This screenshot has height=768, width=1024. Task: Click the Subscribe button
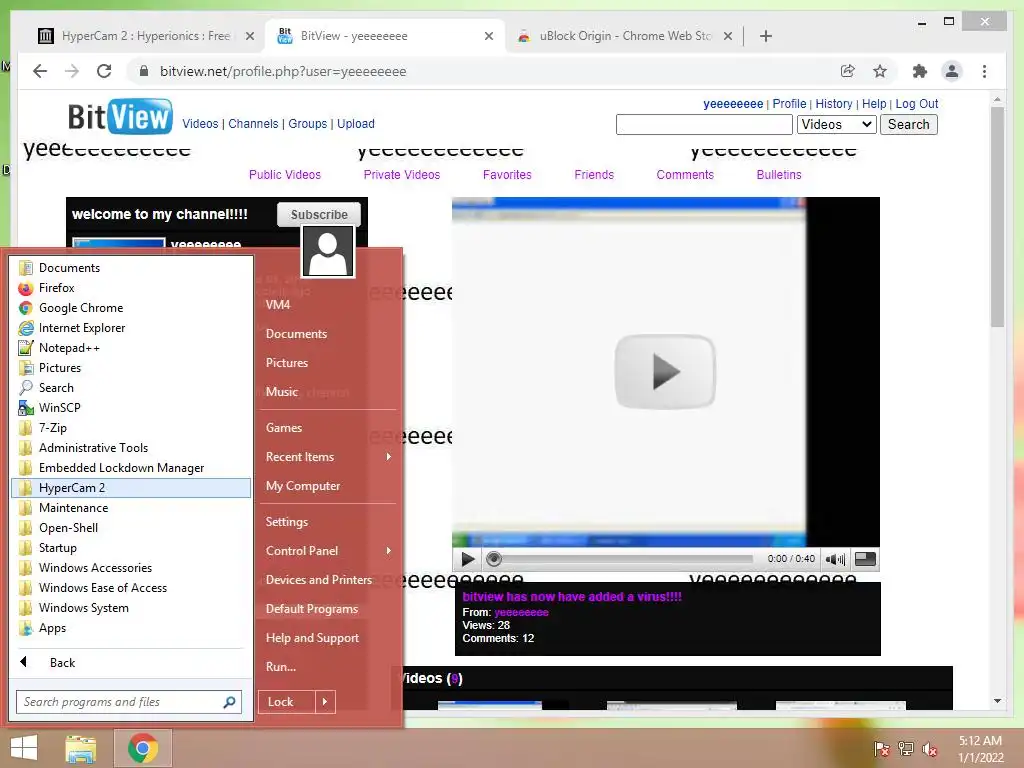click(x=319, y=215)
